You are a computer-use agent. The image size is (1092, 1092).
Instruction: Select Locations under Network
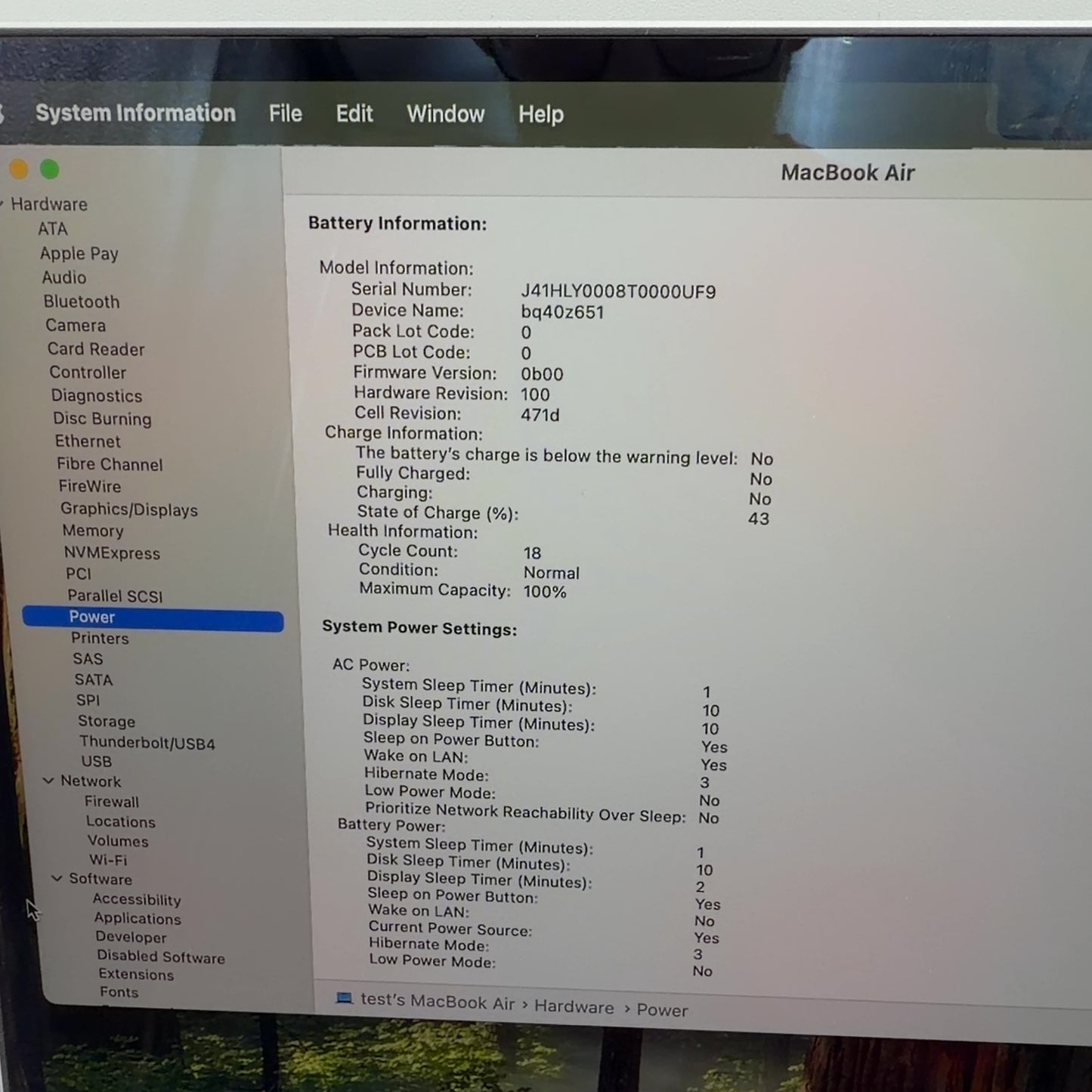point(121,821)
